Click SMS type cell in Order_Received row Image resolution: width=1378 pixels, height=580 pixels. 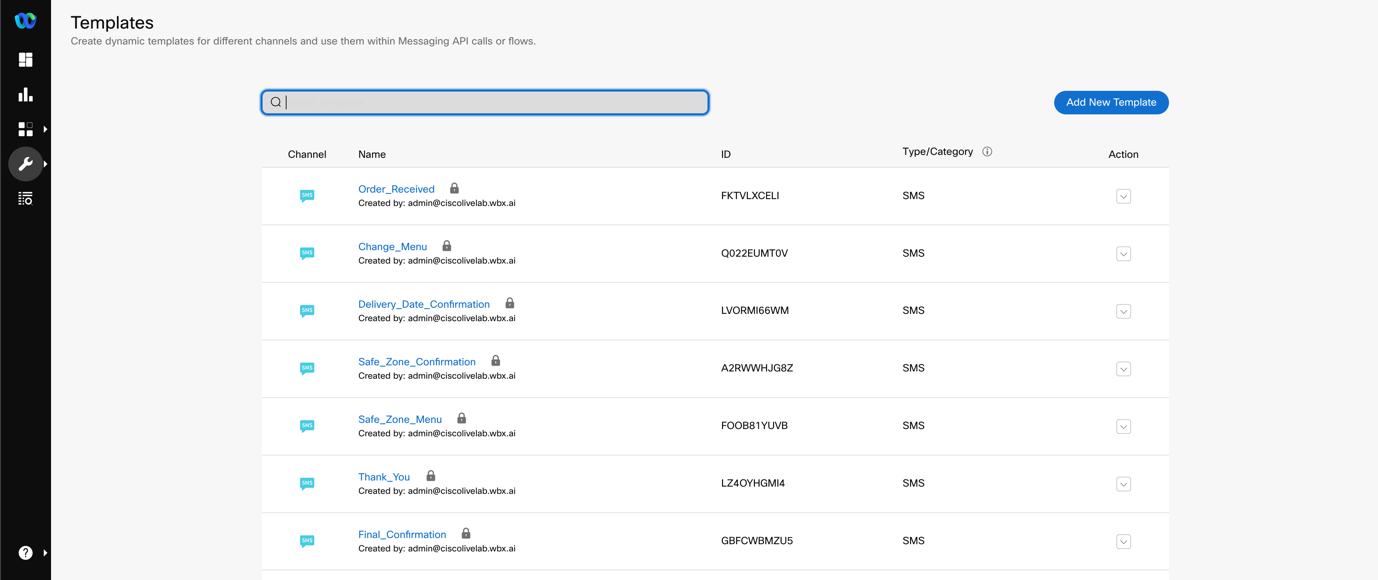point(913,196)
